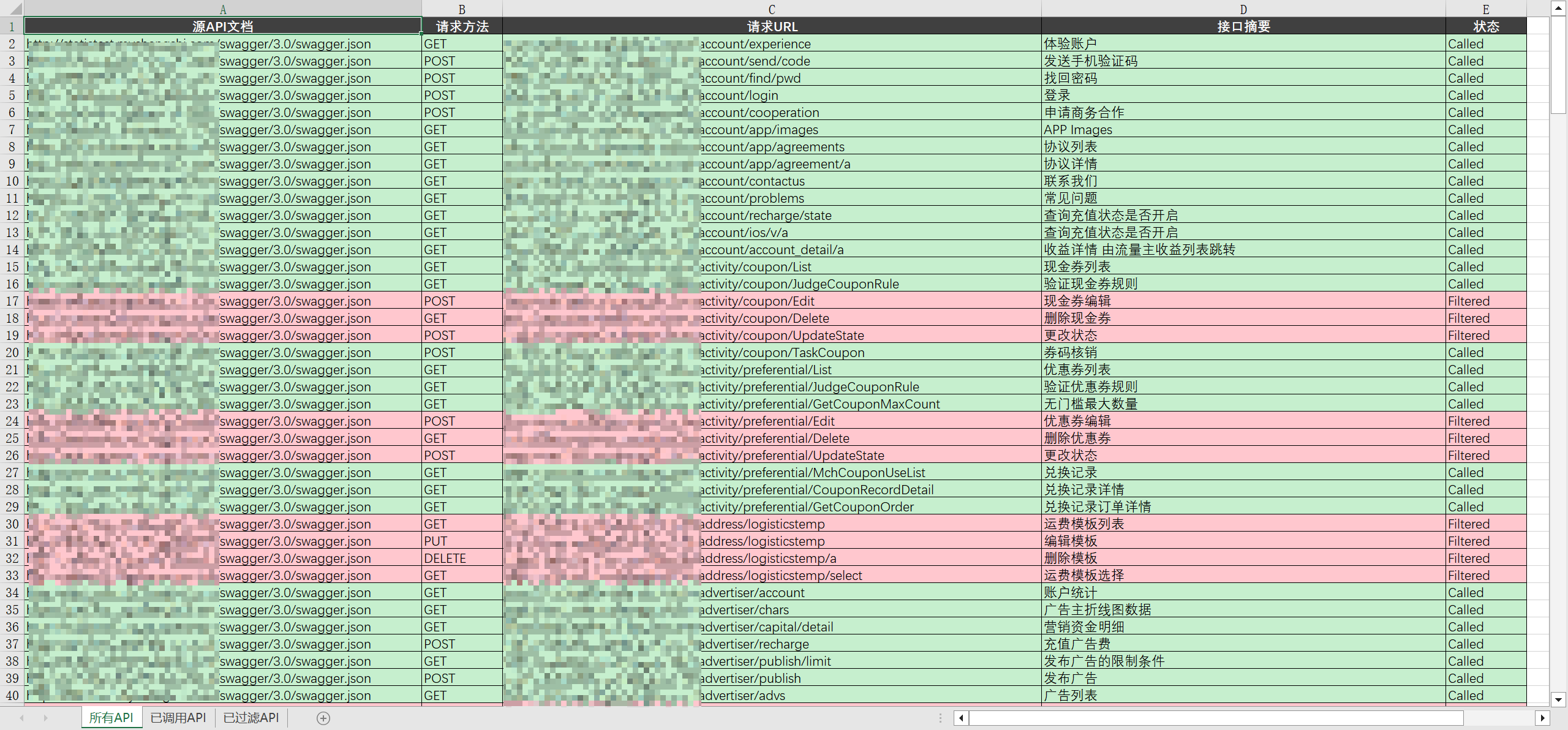Click the vertical scrollbar thumb

point(1559,64)
